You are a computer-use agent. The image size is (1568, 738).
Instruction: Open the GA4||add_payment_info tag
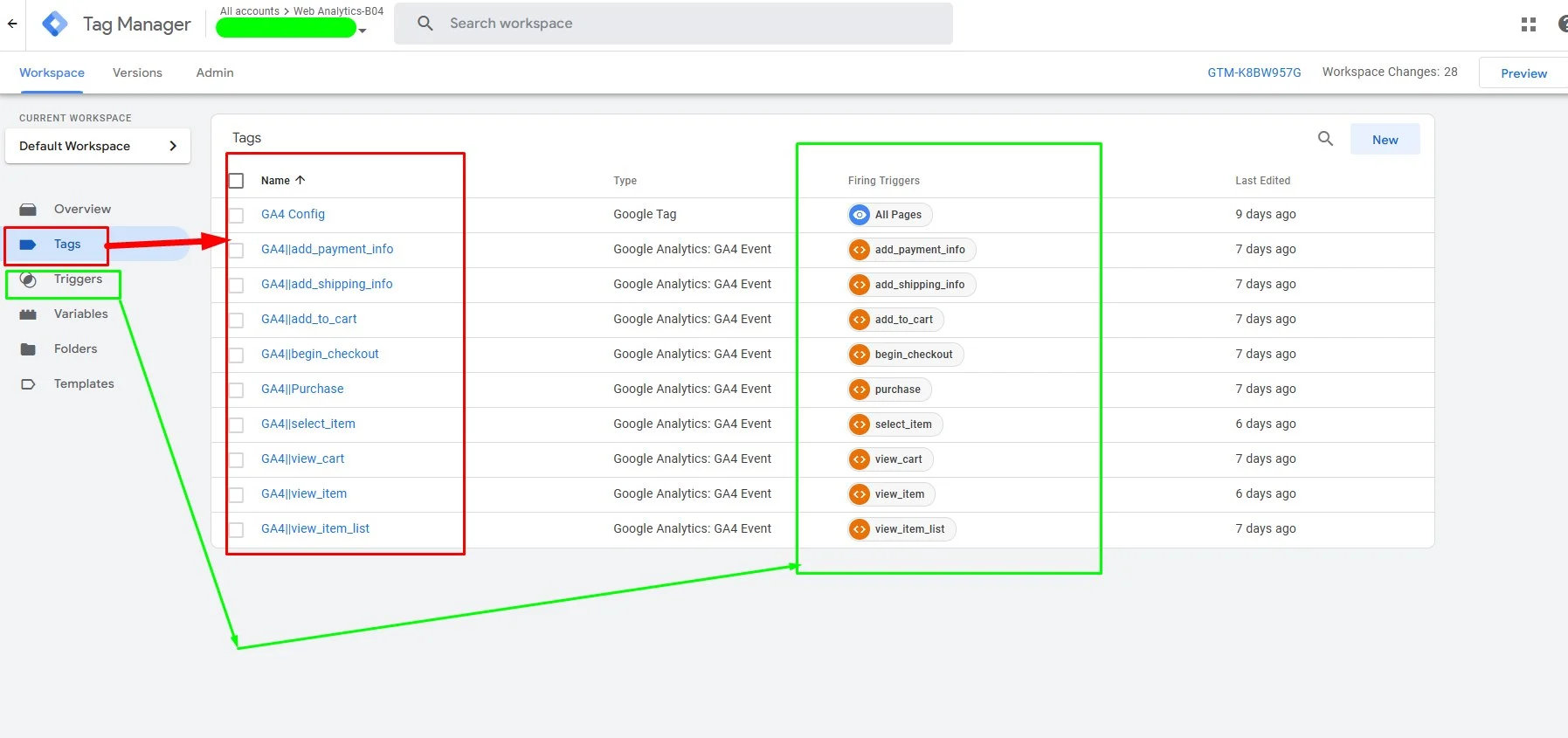tap(327, 249)
